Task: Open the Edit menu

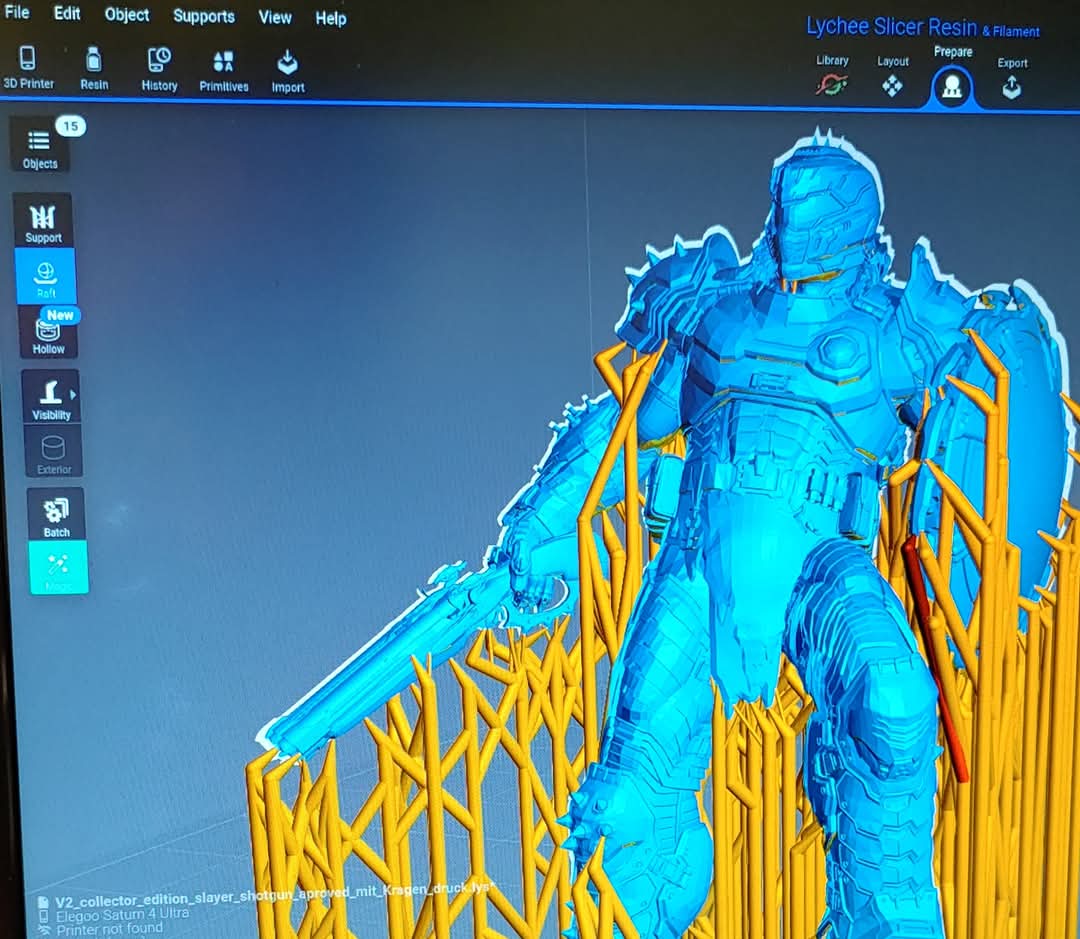Action: (x=67, y=14)
